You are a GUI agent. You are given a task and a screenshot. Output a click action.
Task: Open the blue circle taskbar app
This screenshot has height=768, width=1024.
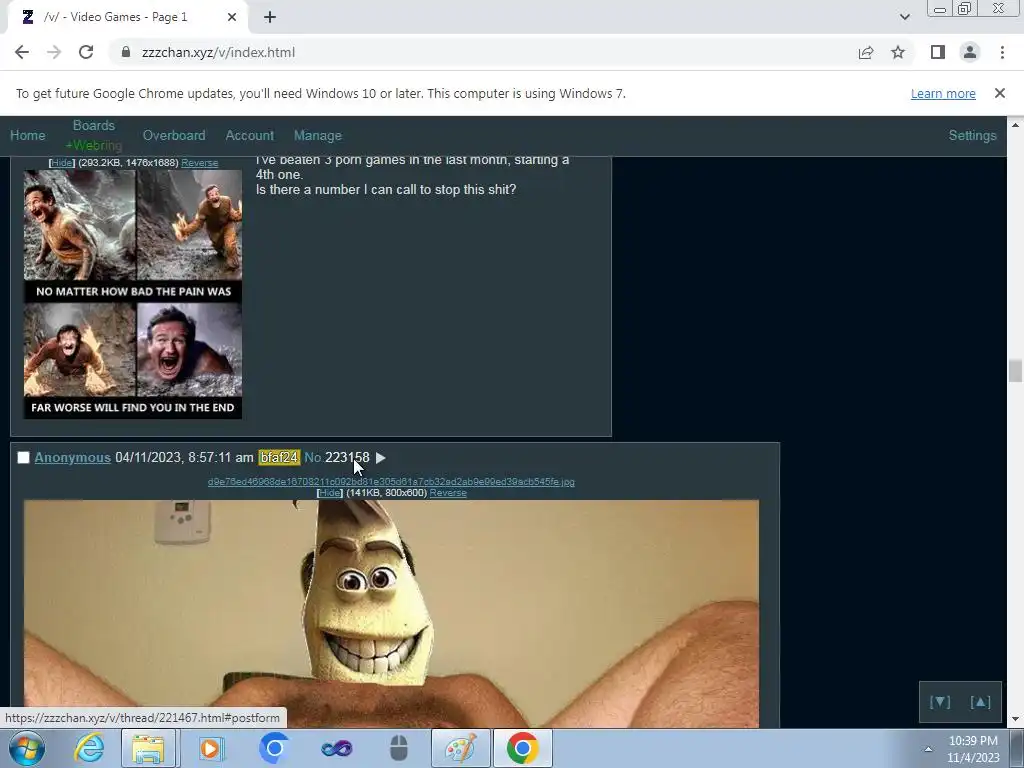point(274,748)
